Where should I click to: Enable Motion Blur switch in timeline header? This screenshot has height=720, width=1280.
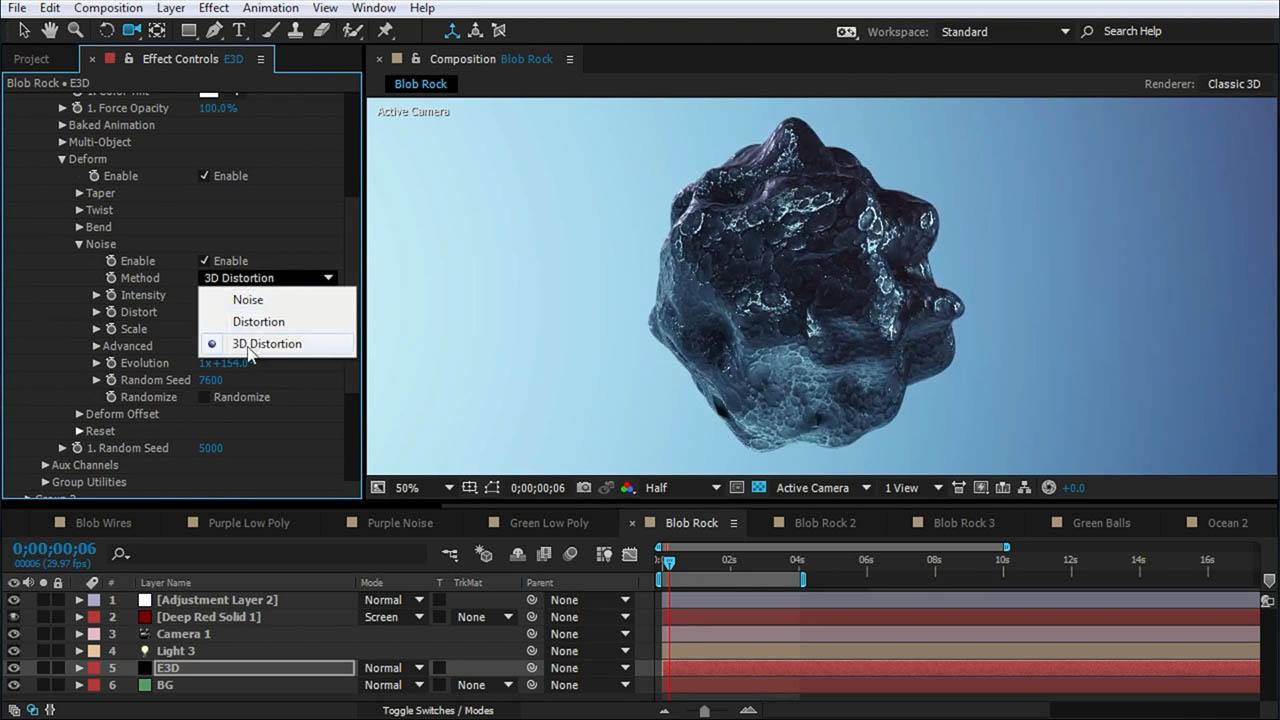click(x=571, y=554)
